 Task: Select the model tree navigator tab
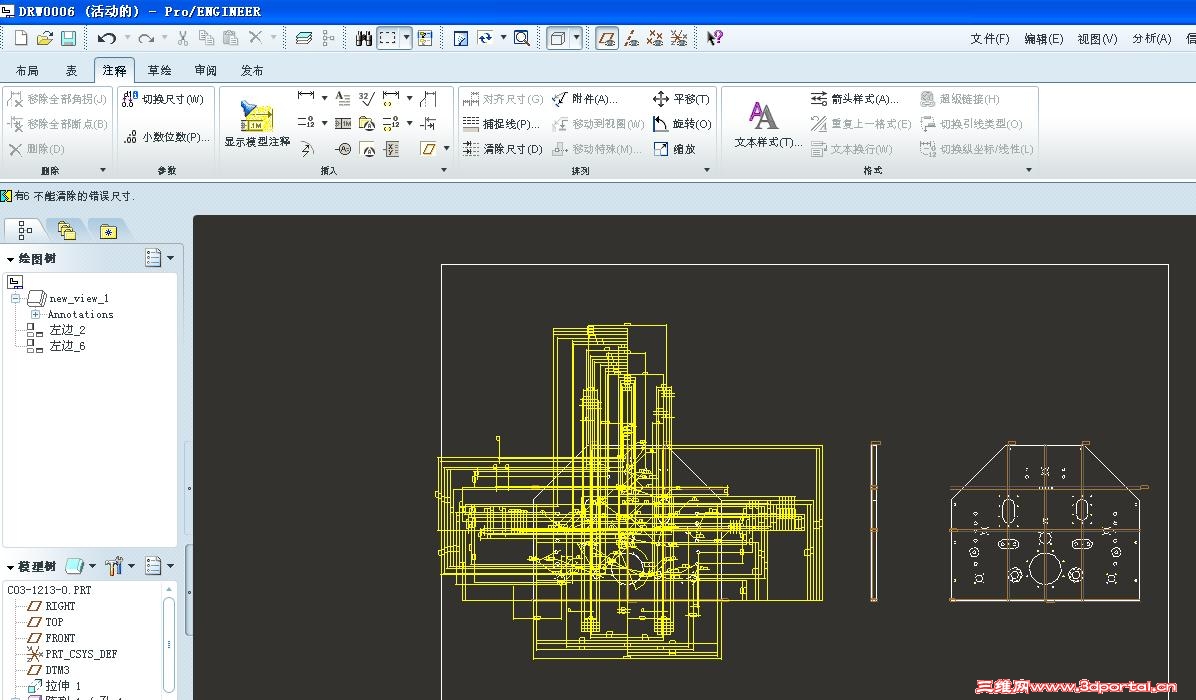[24, 230]
